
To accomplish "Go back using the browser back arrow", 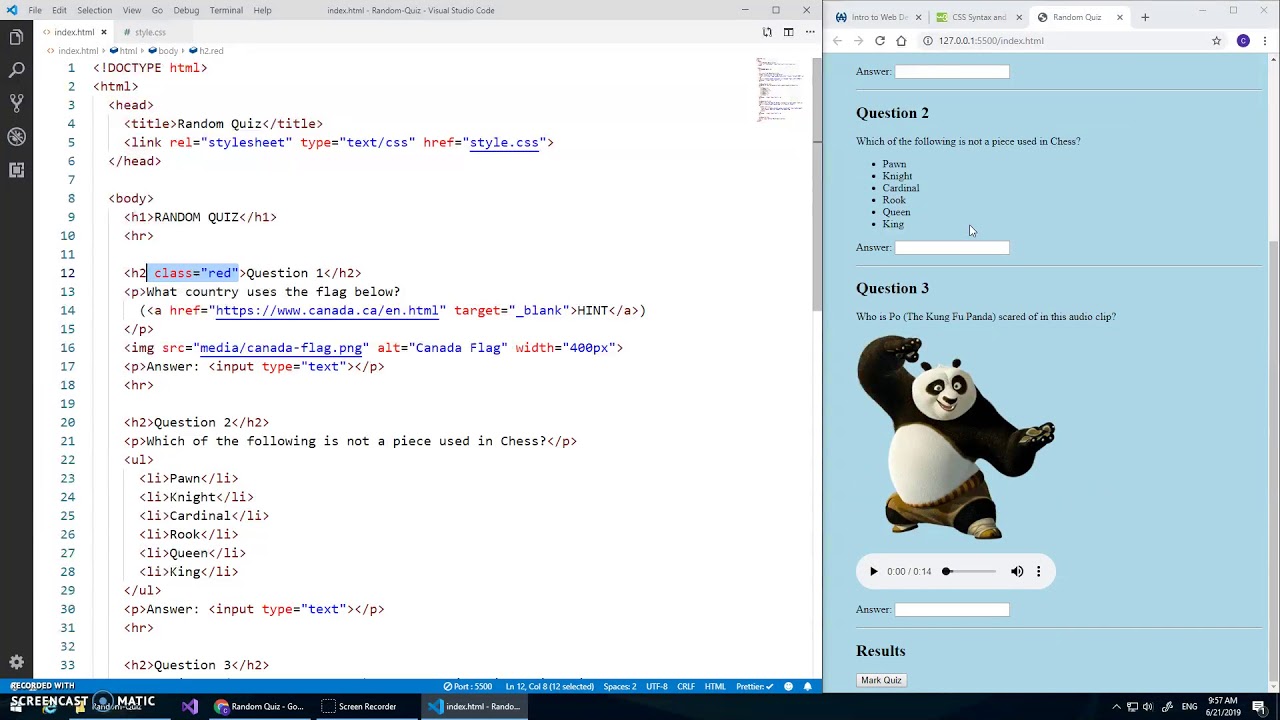I will (x=837, y=41).
